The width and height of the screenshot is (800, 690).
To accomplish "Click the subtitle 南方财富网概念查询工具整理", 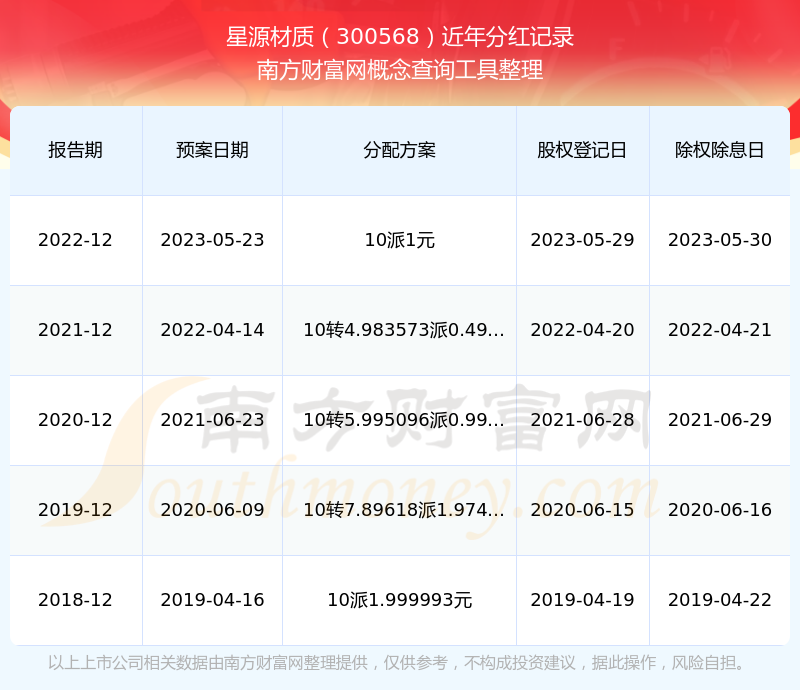I will point(400,70).
